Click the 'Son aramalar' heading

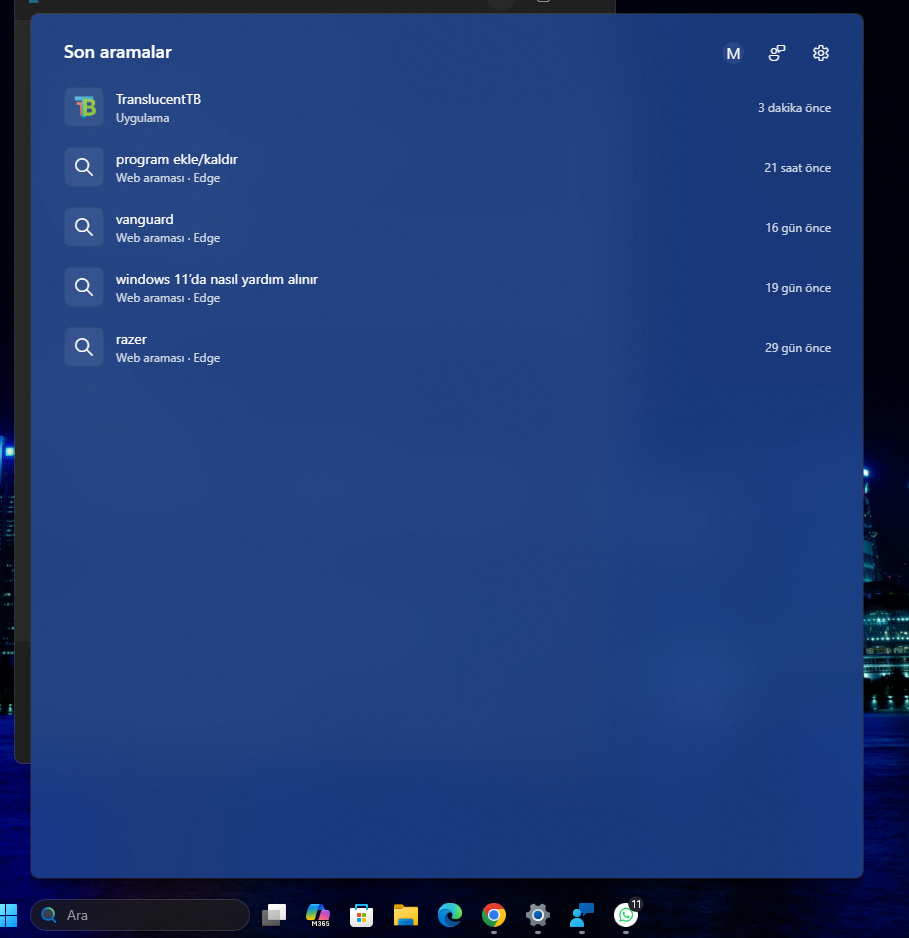point(118,52)
